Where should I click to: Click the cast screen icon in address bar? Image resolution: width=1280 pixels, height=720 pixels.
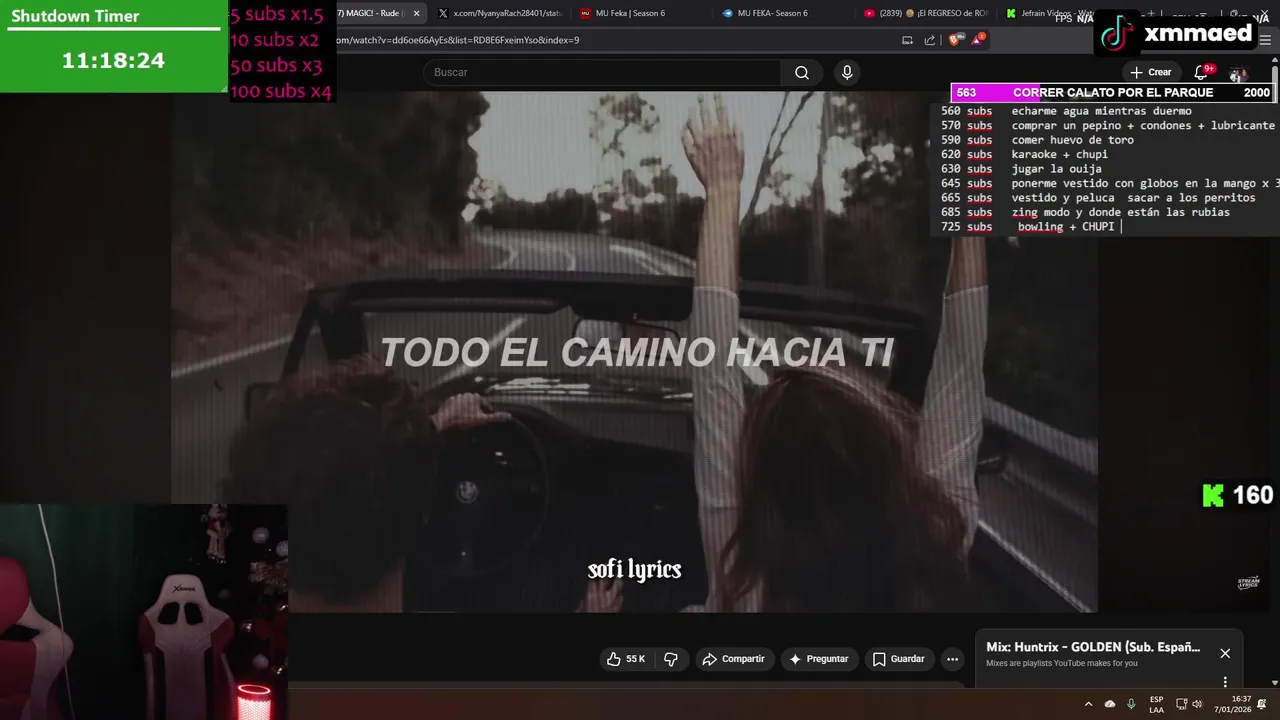tap(907, 40)
